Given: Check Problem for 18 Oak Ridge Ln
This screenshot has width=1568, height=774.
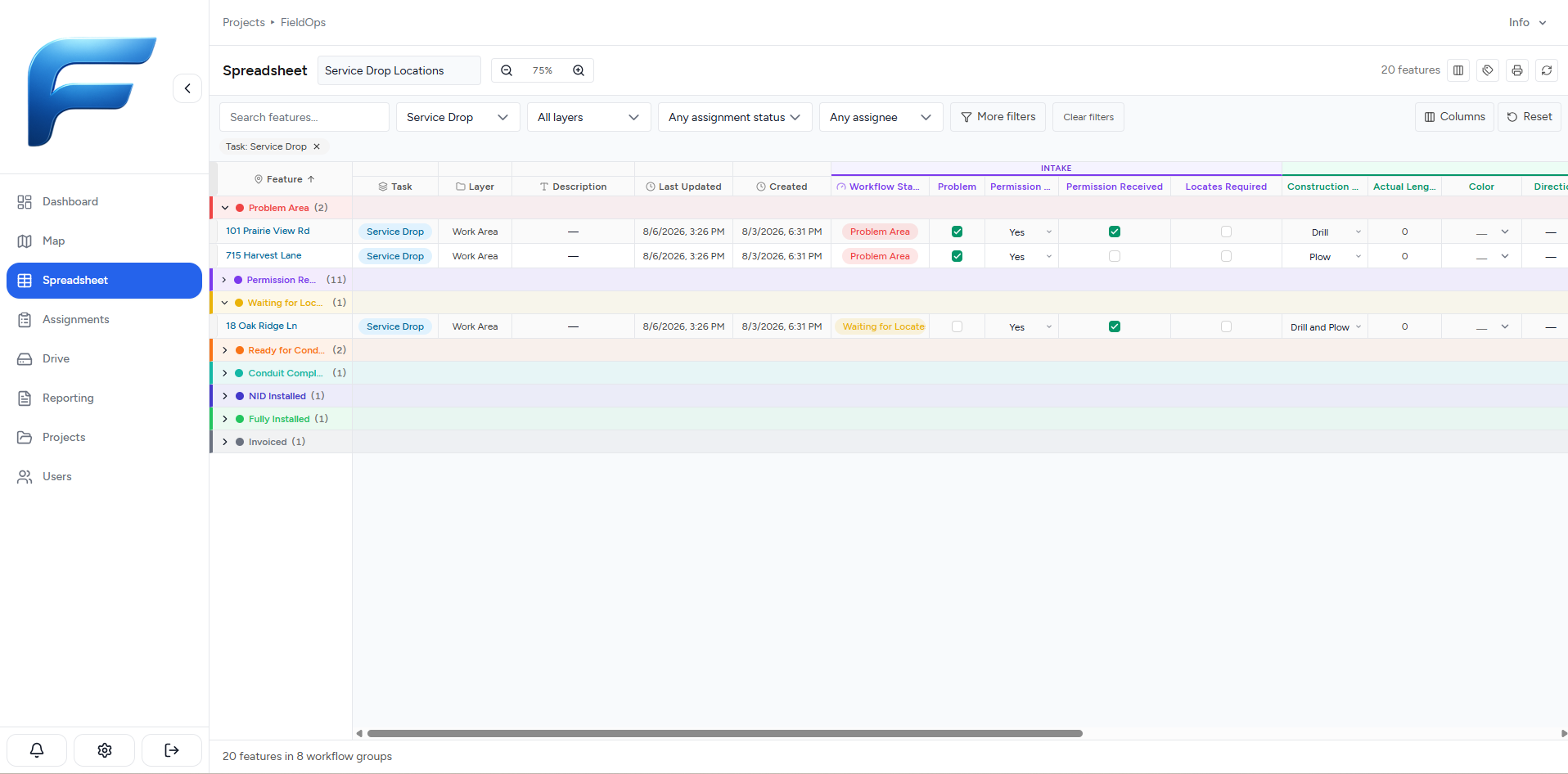Looking at the screenshot, I should (957, 326).
